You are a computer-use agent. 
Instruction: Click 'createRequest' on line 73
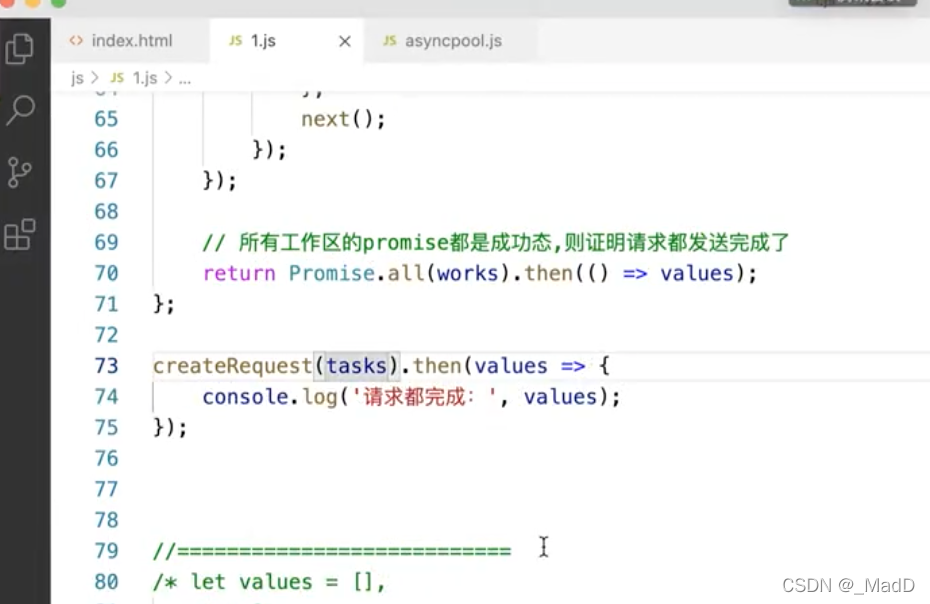coord(232,366)
